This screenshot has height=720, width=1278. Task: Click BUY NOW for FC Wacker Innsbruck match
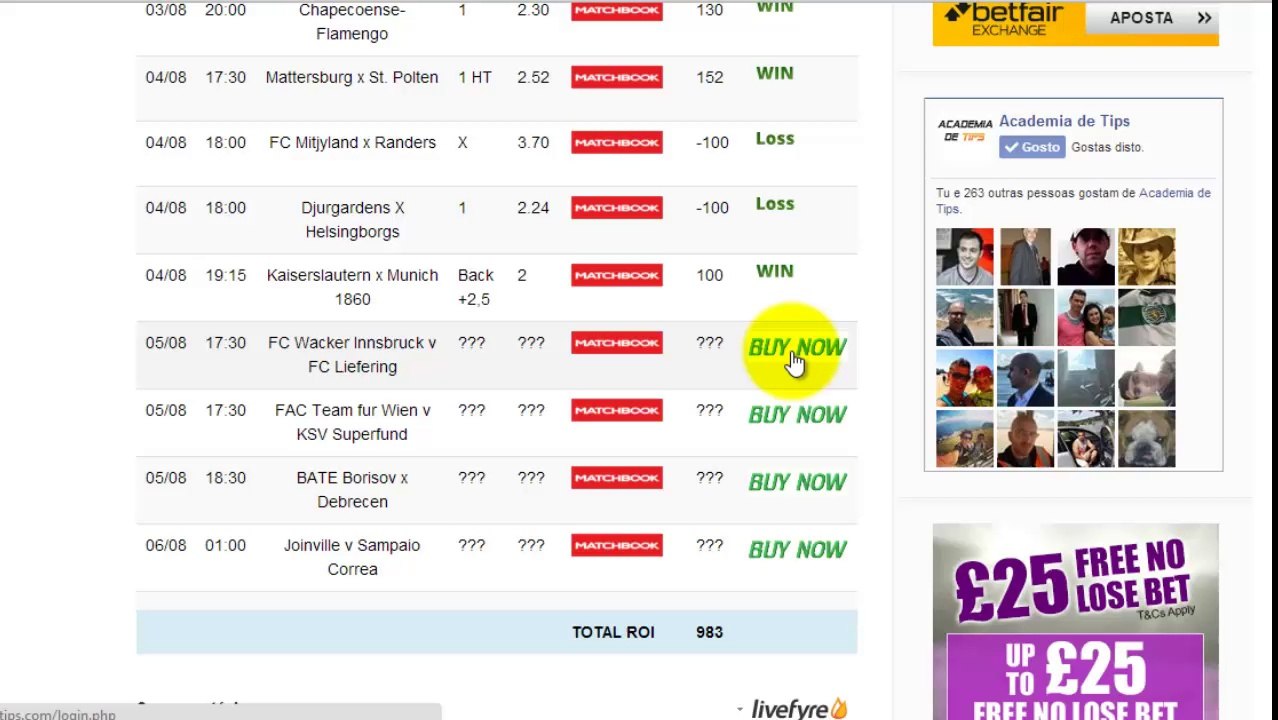coord(797,348)
